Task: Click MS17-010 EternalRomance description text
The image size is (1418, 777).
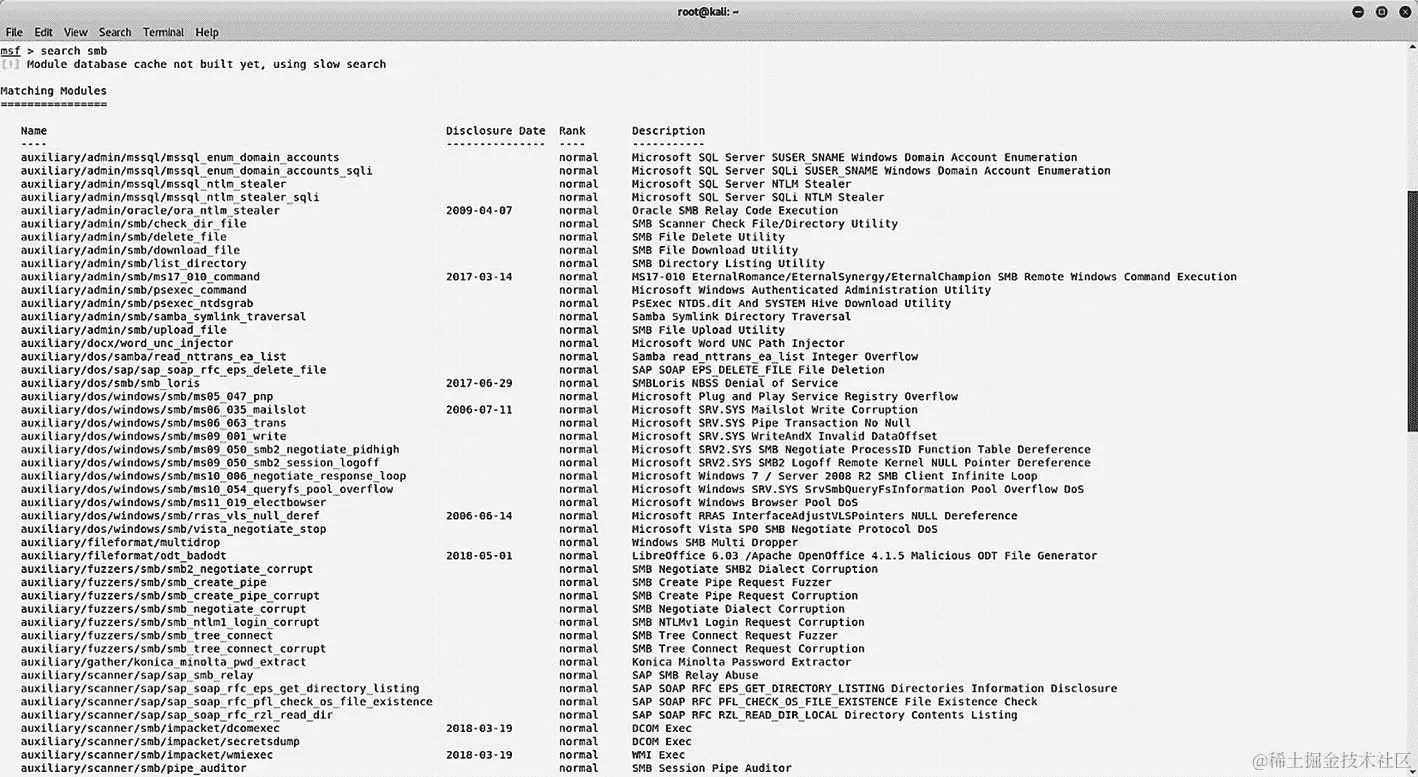Action: (934, 277)
